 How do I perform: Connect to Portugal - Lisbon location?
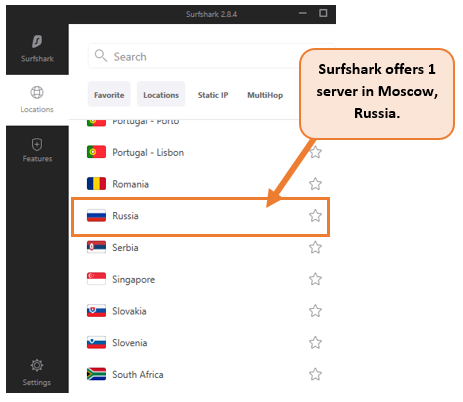[x=200, y=152]
